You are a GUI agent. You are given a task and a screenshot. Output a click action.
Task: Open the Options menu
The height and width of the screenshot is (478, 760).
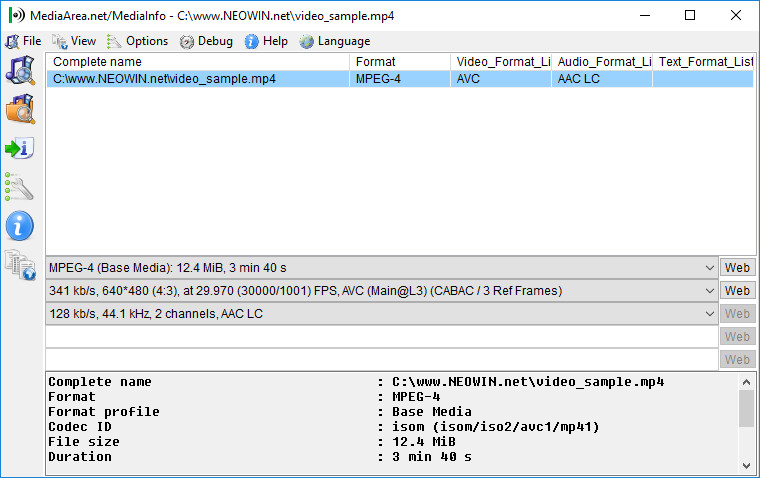click(138, 41)
